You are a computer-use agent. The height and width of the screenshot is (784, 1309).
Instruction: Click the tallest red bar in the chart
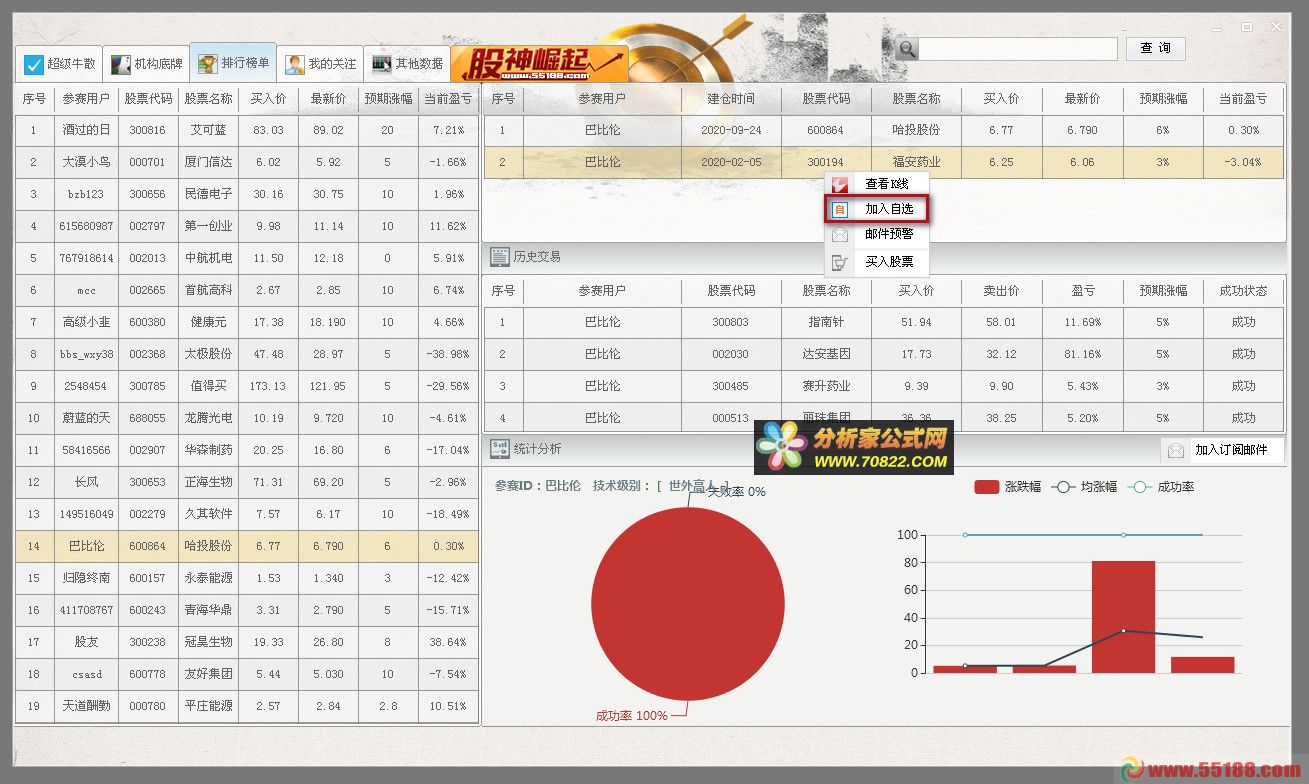[x=1123, y=617]
